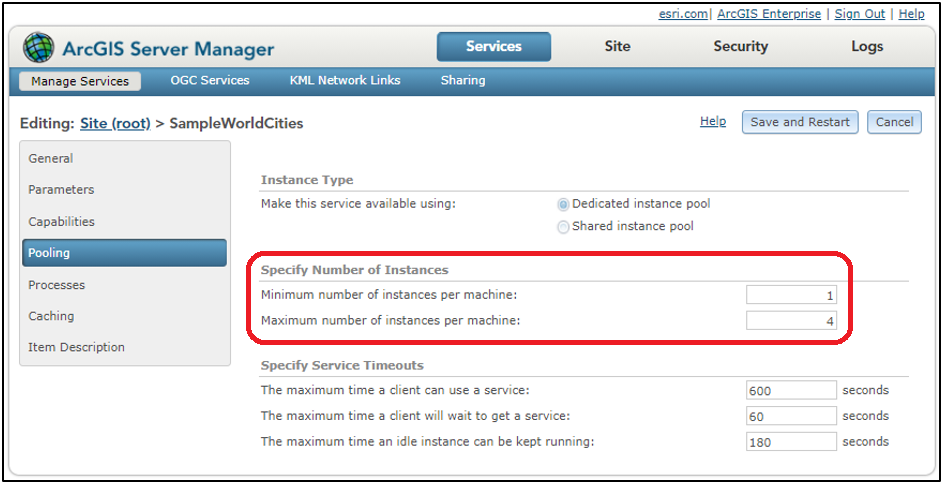Select Caching in the left sidebar
Image resolution: width=943 pixels, height=484 pixels.
tap(52, 316)
